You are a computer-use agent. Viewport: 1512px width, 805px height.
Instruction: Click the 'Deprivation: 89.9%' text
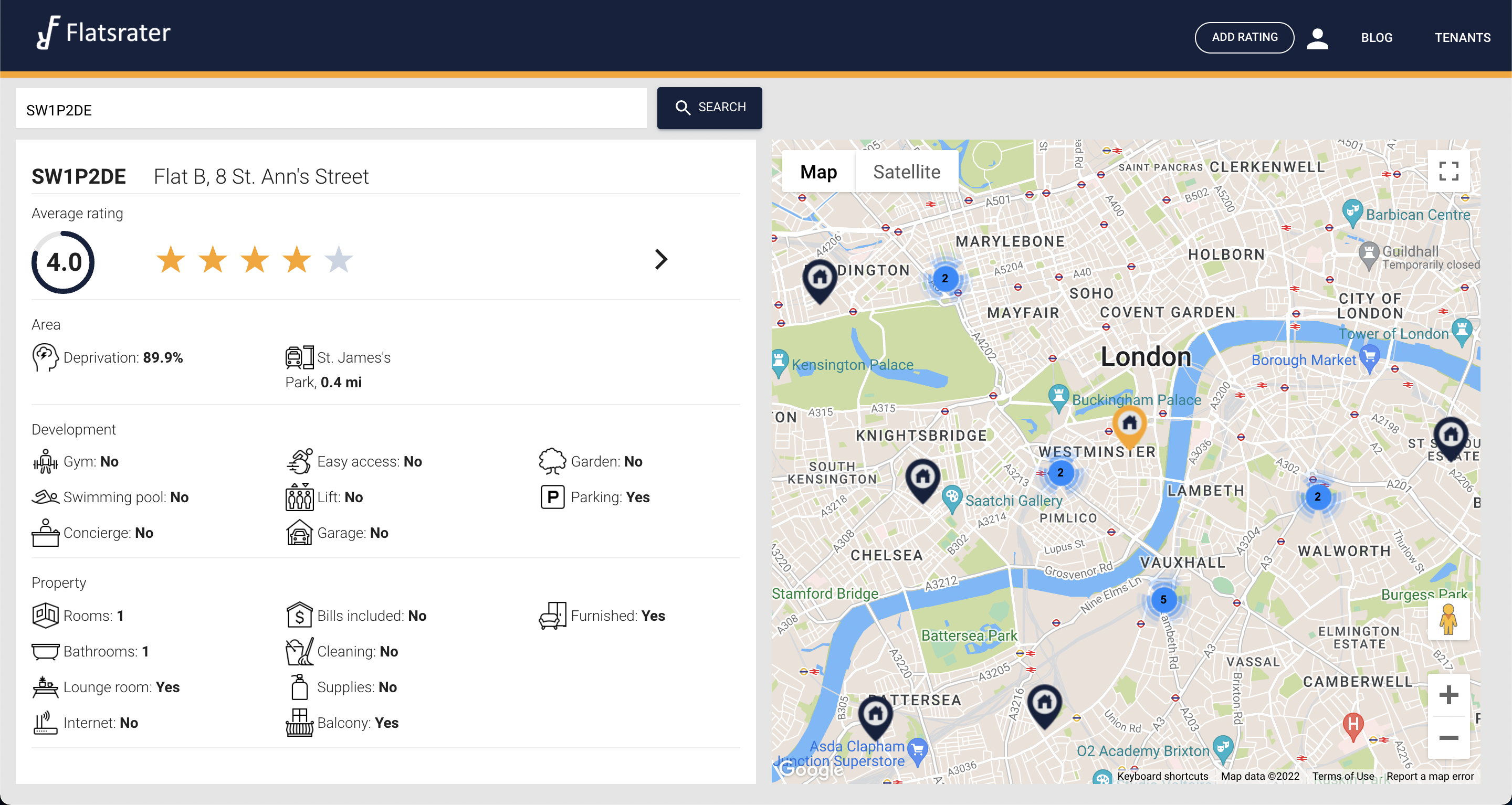123,357
